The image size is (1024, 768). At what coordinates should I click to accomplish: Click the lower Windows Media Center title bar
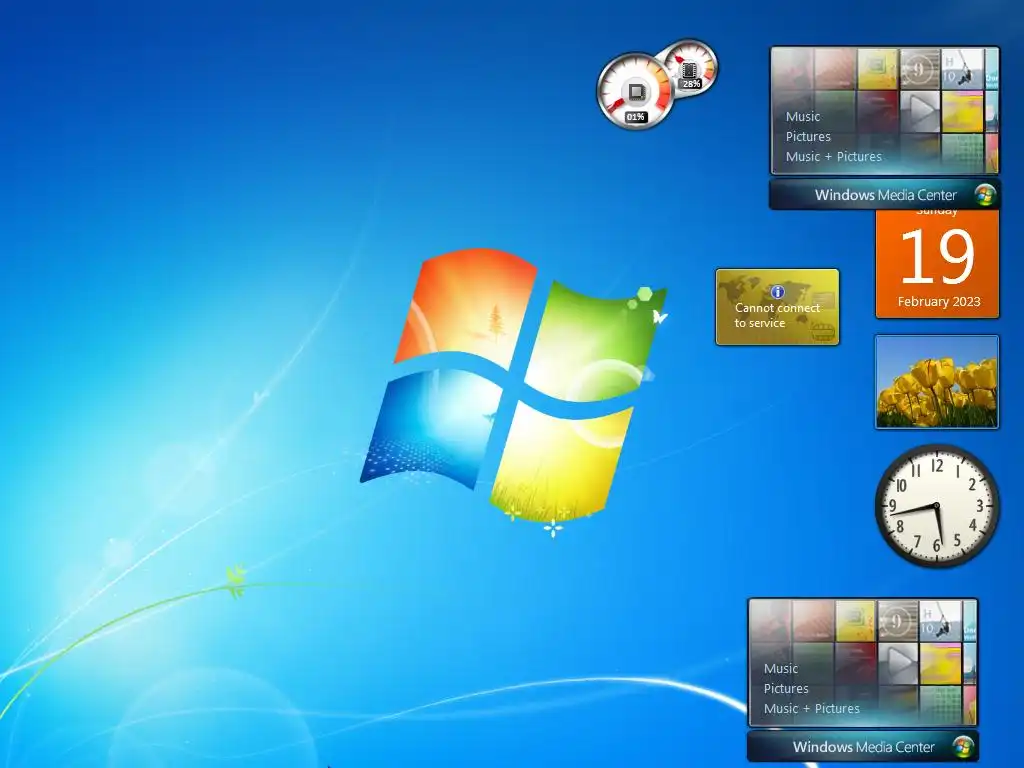click(862, 746)
